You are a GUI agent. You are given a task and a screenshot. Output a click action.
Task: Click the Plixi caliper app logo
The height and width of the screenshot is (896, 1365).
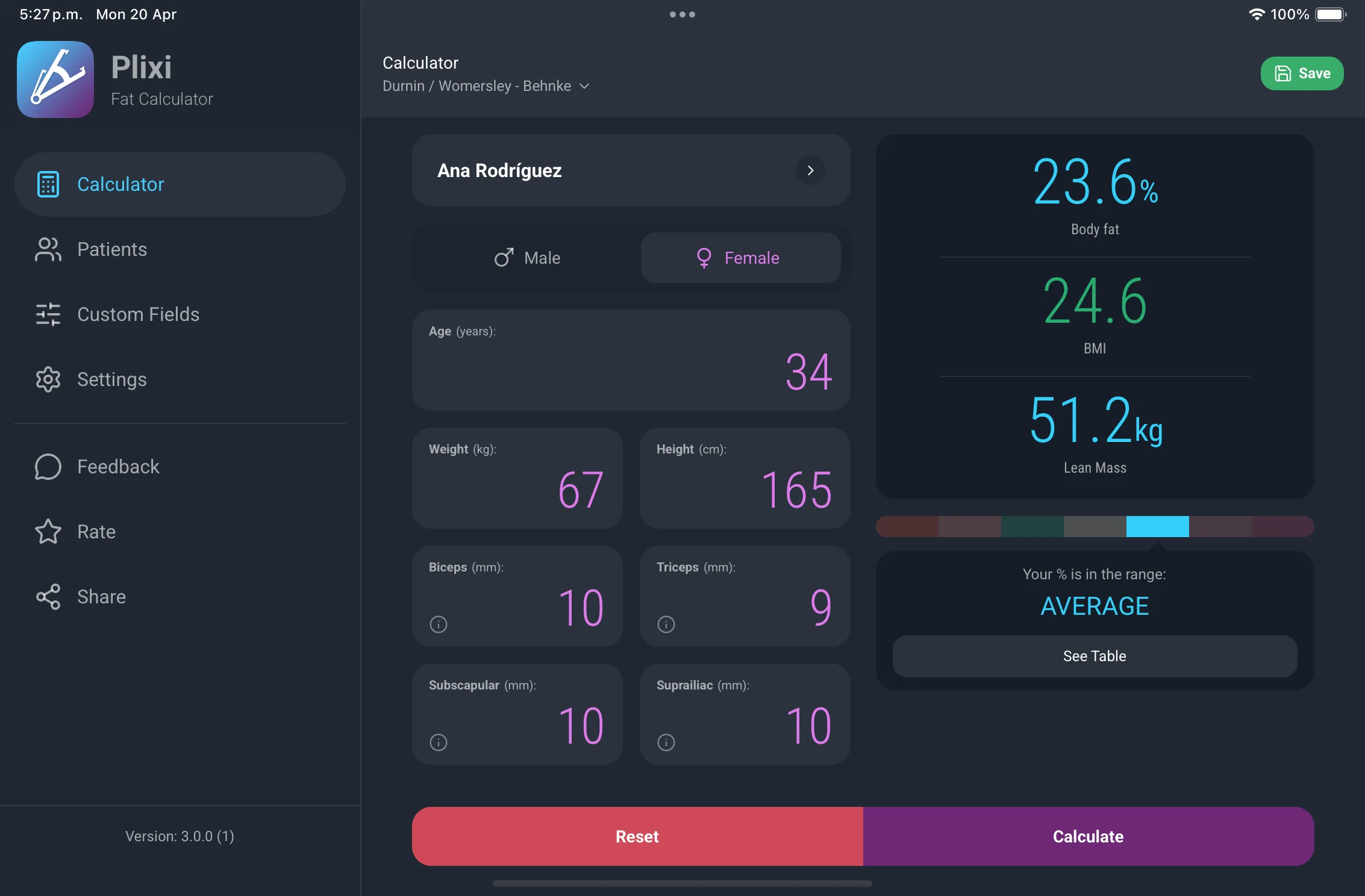[x=55, y=79]
